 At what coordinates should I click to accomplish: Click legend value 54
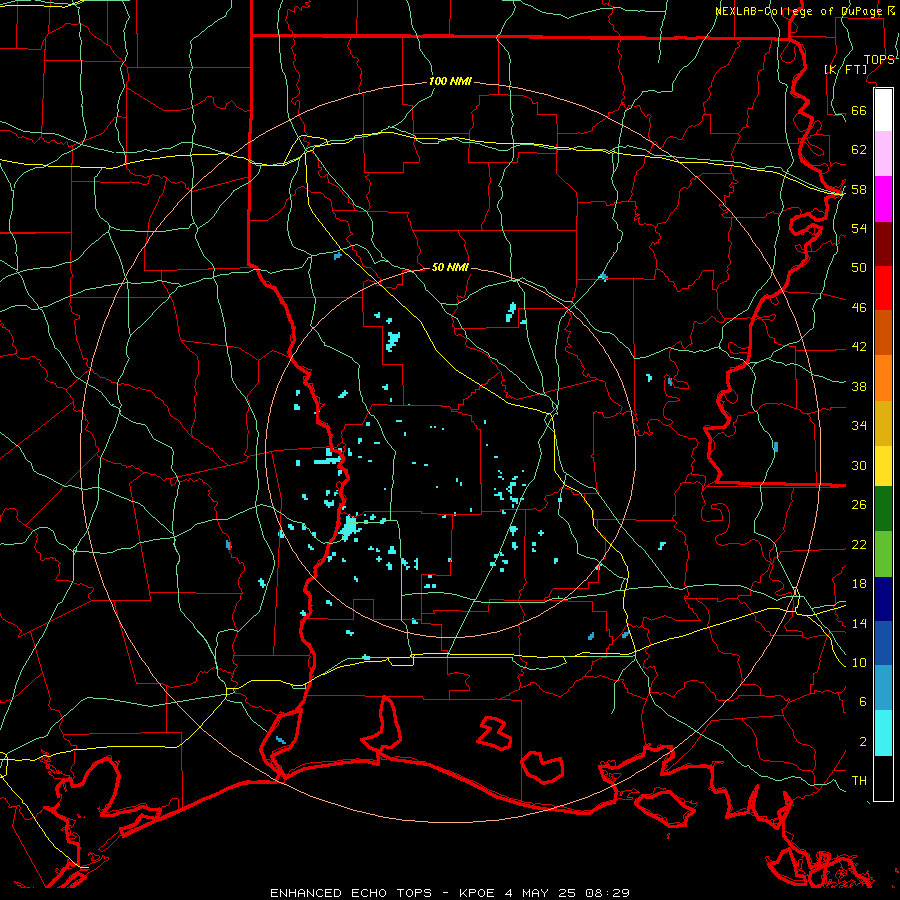click(x=859, y=228)
